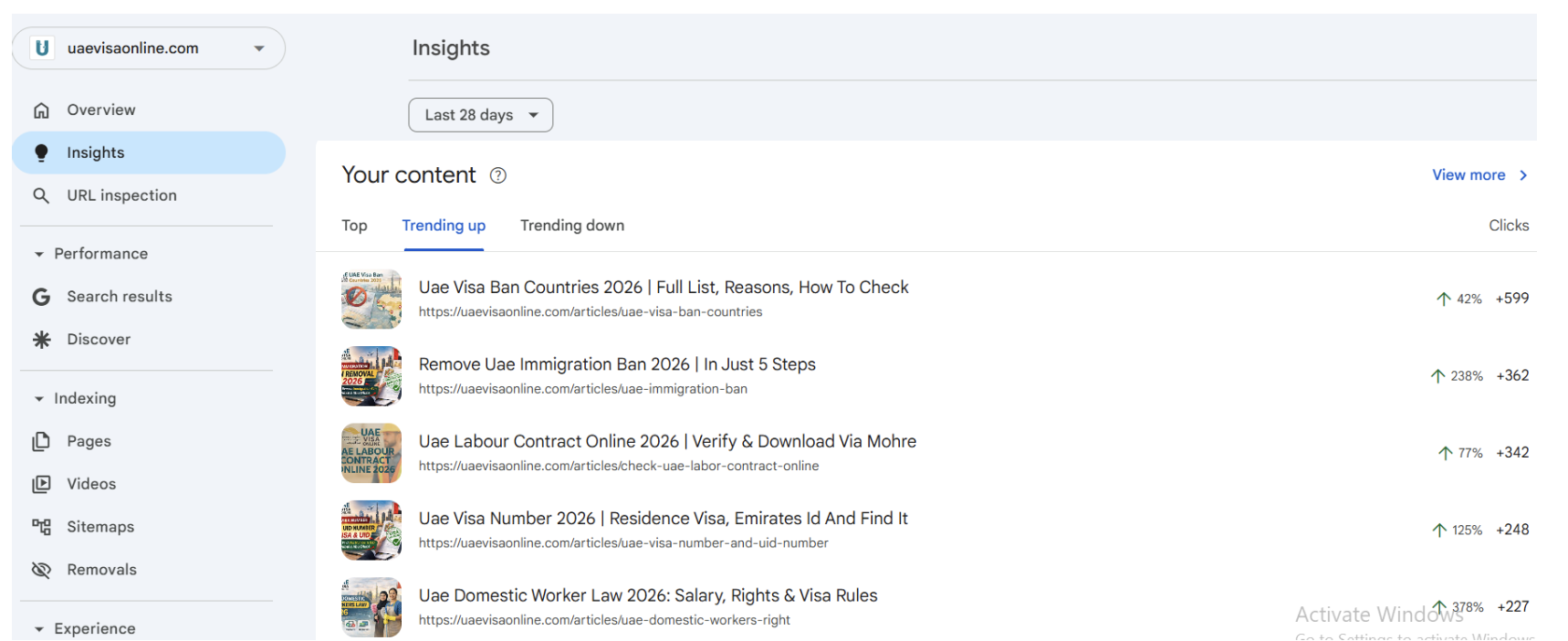Click the 42% up arrow indicator

1444,299
